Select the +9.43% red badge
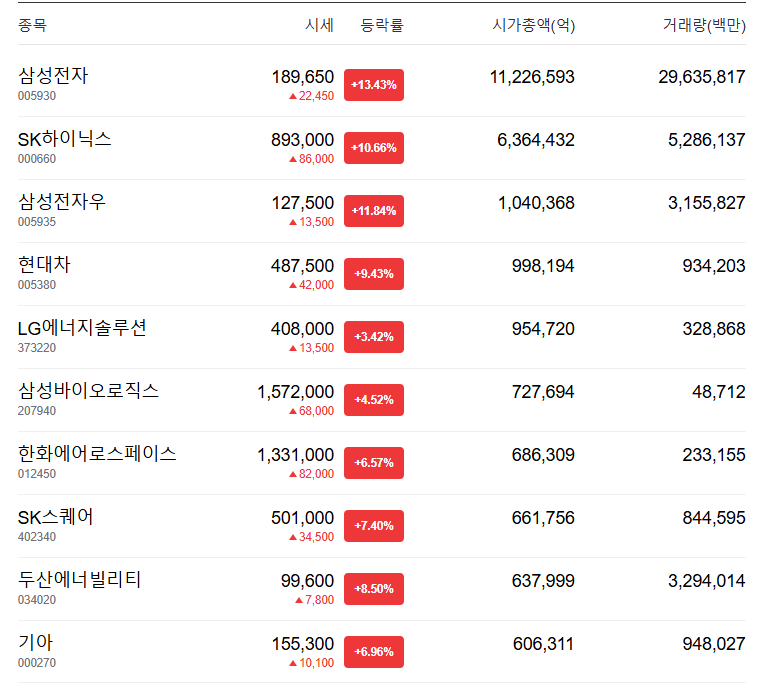The height and width of the screenshot is (689, 758). point(374,274)
